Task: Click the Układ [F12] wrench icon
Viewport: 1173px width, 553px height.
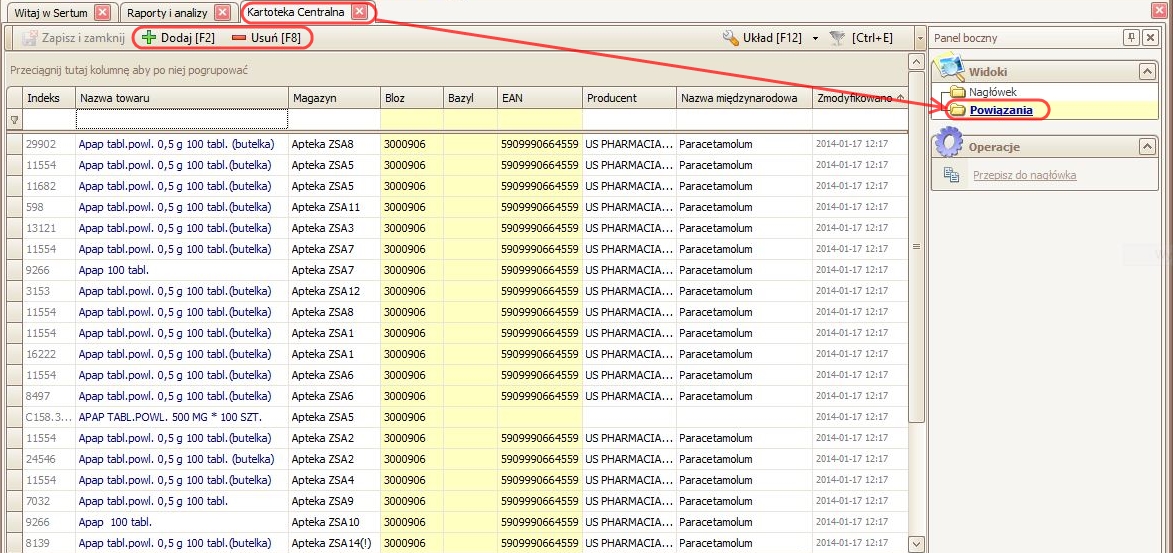Action: 731,38
